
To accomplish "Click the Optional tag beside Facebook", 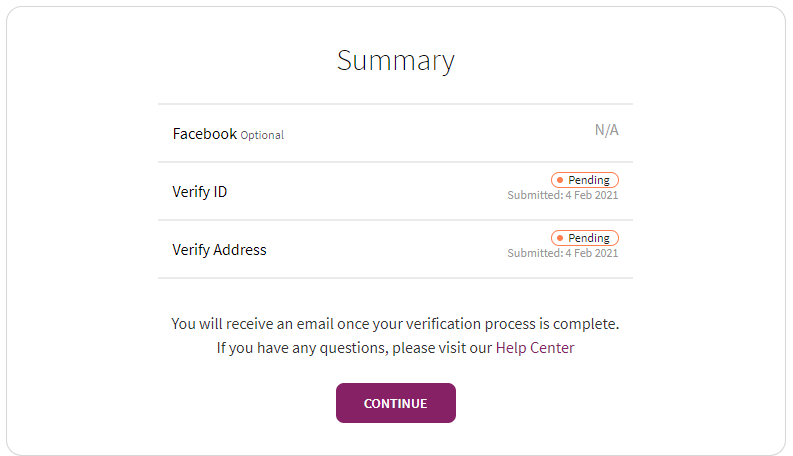I will pos(262,135).
